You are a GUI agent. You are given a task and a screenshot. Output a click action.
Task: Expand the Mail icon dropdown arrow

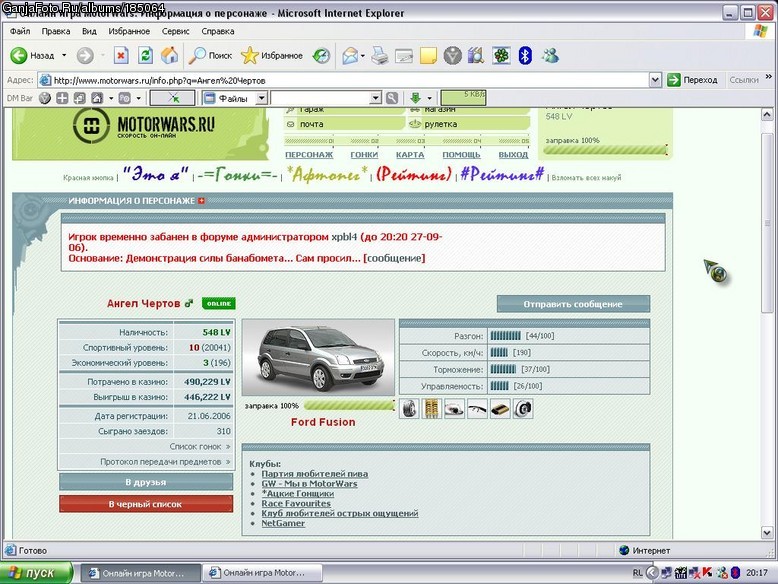tap(363, 56)
